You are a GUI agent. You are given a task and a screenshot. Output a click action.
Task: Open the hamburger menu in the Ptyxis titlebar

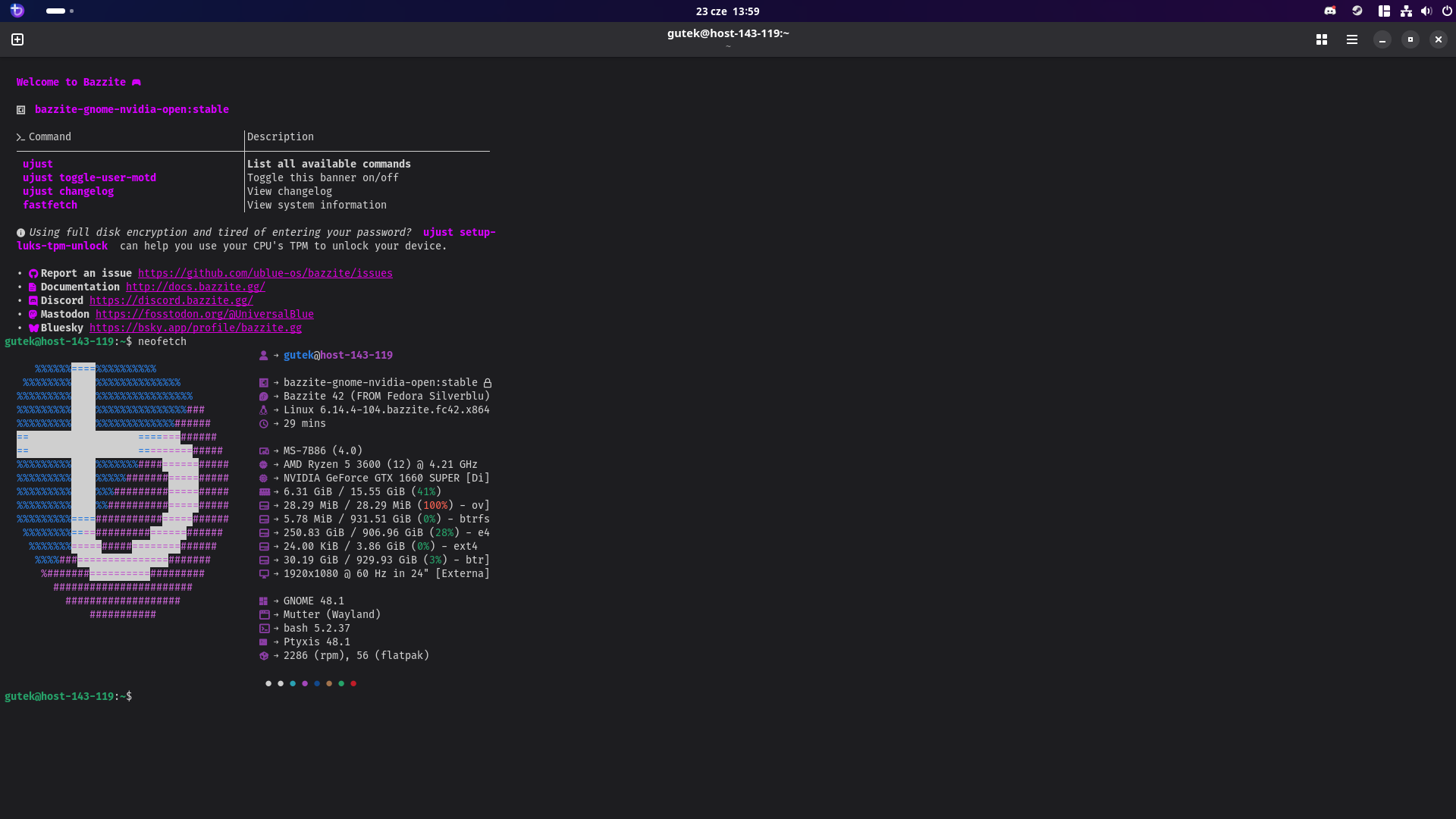coord(1352,39)
